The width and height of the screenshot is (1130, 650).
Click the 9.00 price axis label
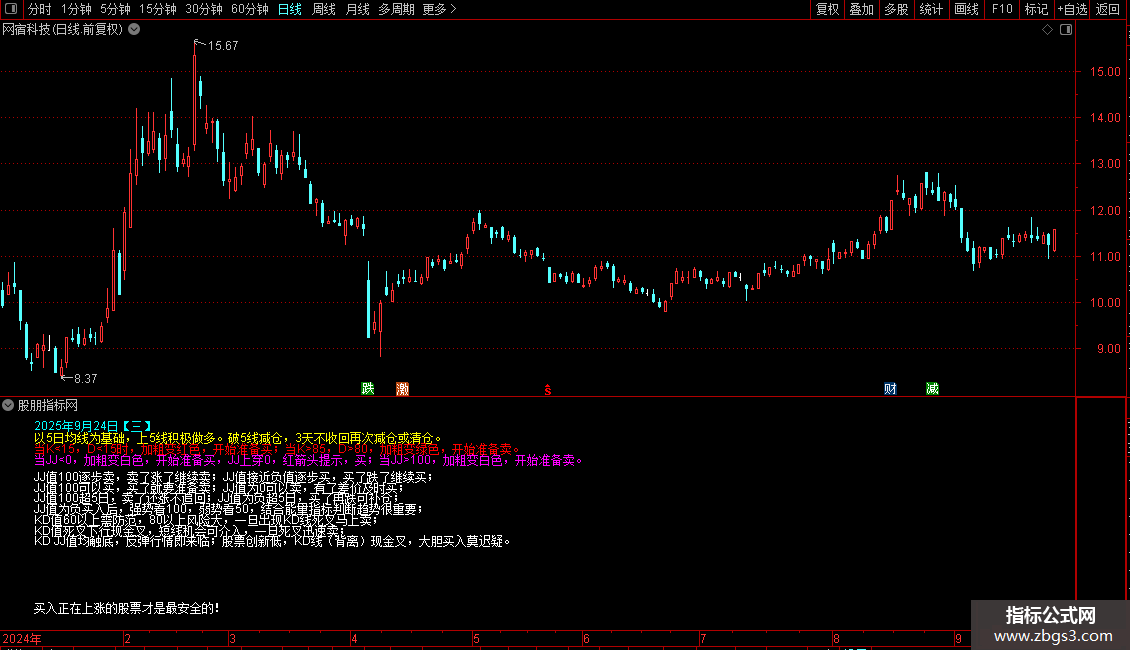tap(1108, 348)
